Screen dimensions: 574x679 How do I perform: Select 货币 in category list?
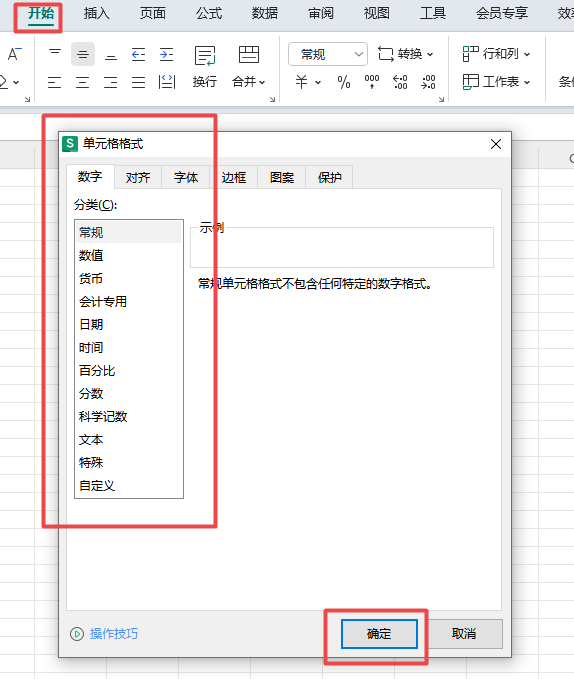pyautogui.click(x=129, y=278)
